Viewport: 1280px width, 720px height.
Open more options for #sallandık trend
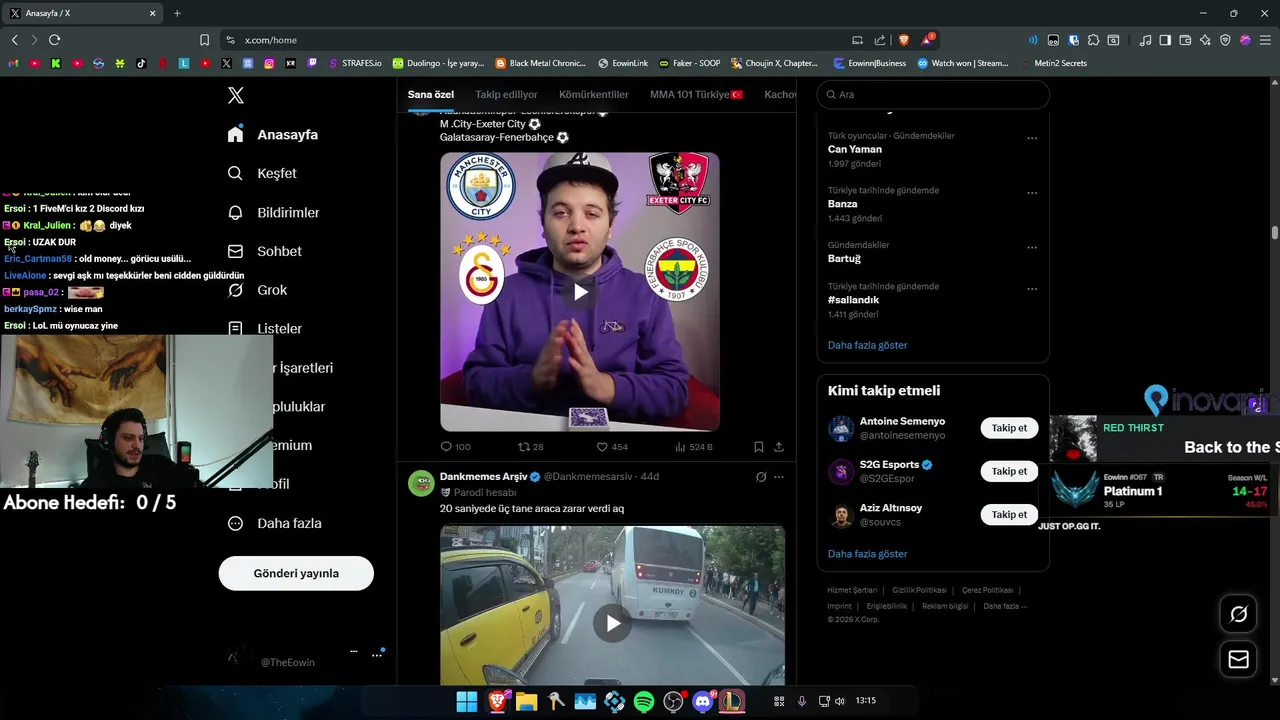tap(1032, 289)
